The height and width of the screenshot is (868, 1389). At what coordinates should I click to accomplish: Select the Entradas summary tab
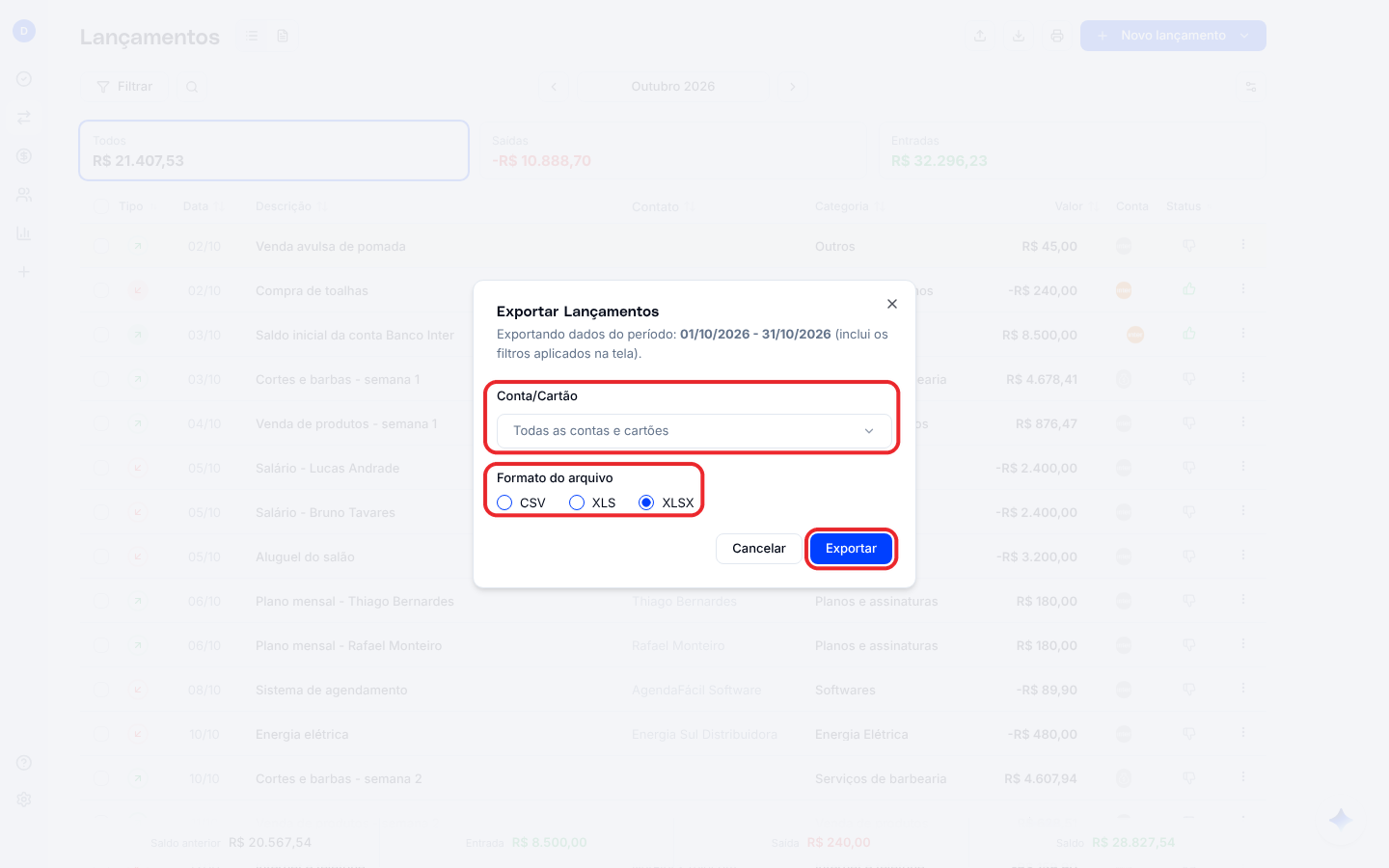(1072, 150)
